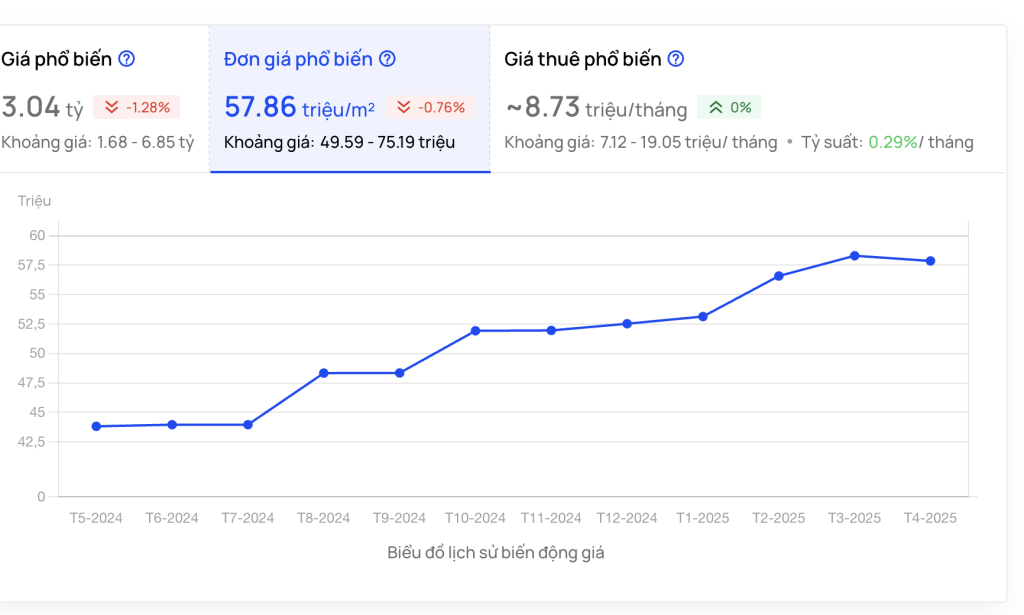This screenshot has height=615, width=1024.
Task: Select the T4-2025 data point on chart
Action: [931, 261]
